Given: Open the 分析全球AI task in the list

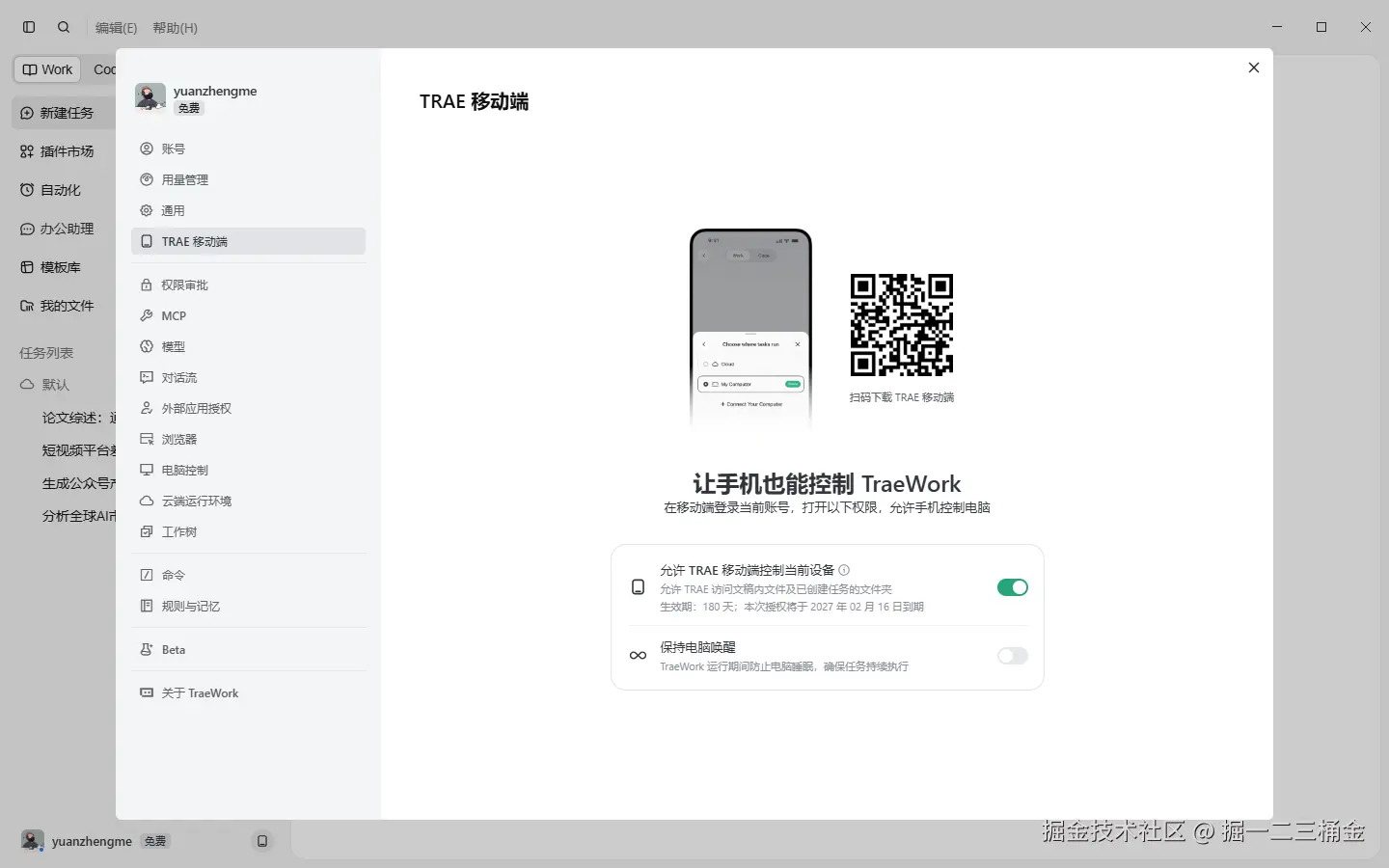Looking at the screenshot, I should [x=78, y=516].
